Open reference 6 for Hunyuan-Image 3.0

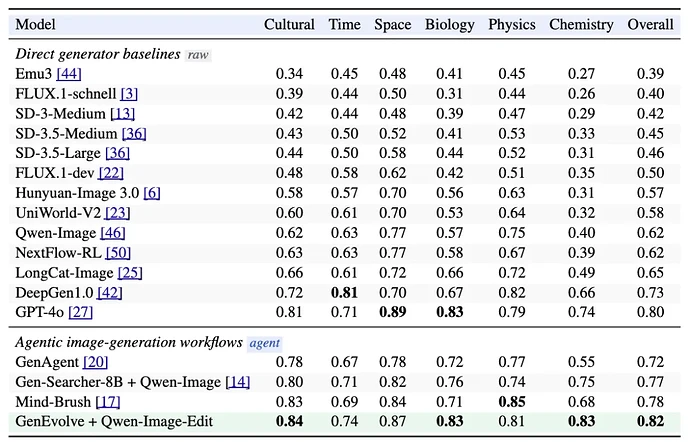tap(152, 193)
